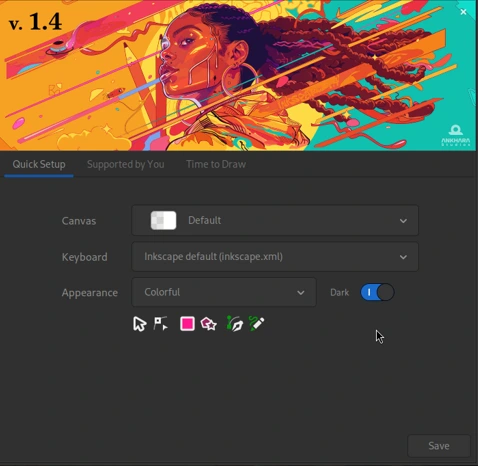Switch to the Time to Draw tab
The image size is (478, 466).
[x=216, y=164]
